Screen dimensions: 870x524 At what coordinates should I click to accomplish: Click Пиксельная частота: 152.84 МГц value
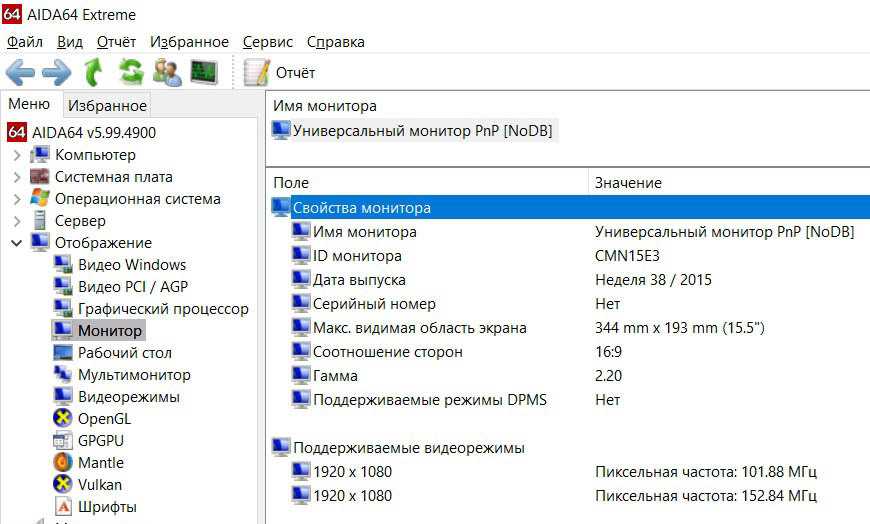706,496
